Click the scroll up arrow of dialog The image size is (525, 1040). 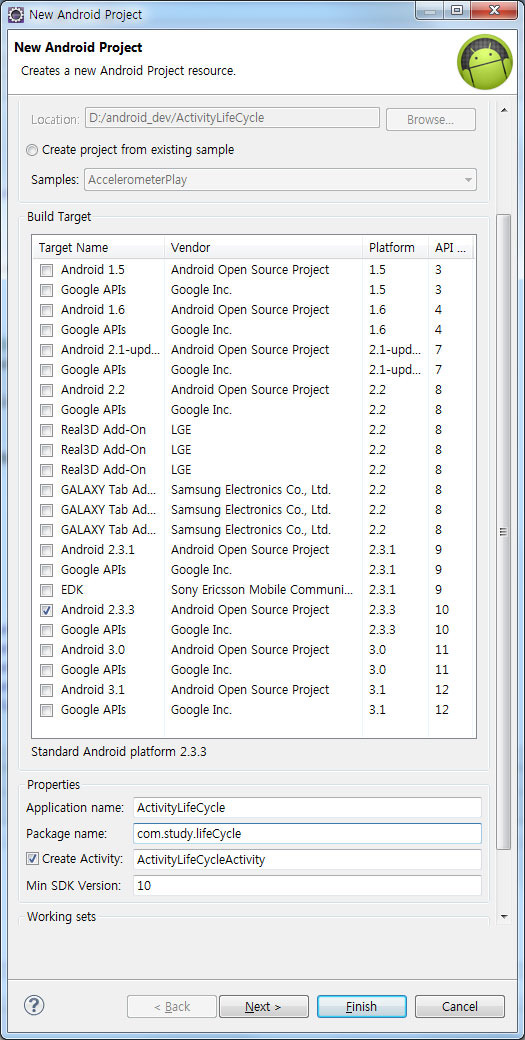pos(504,110)
